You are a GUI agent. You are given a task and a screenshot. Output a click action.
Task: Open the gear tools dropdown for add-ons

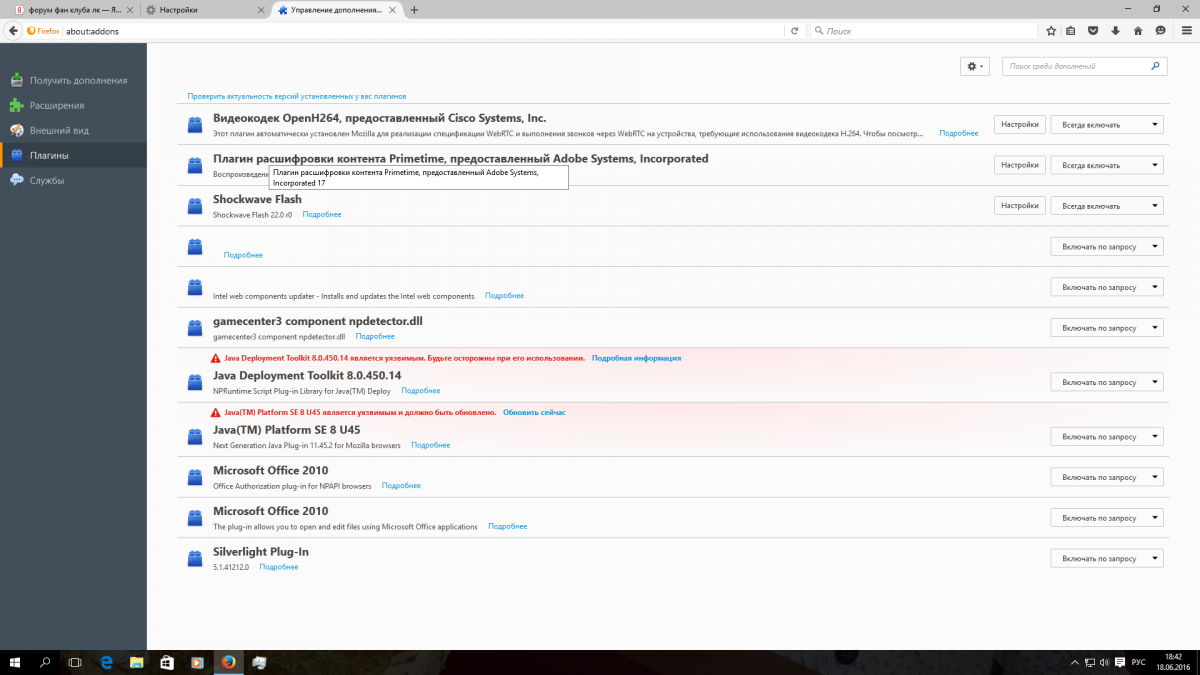974,66
